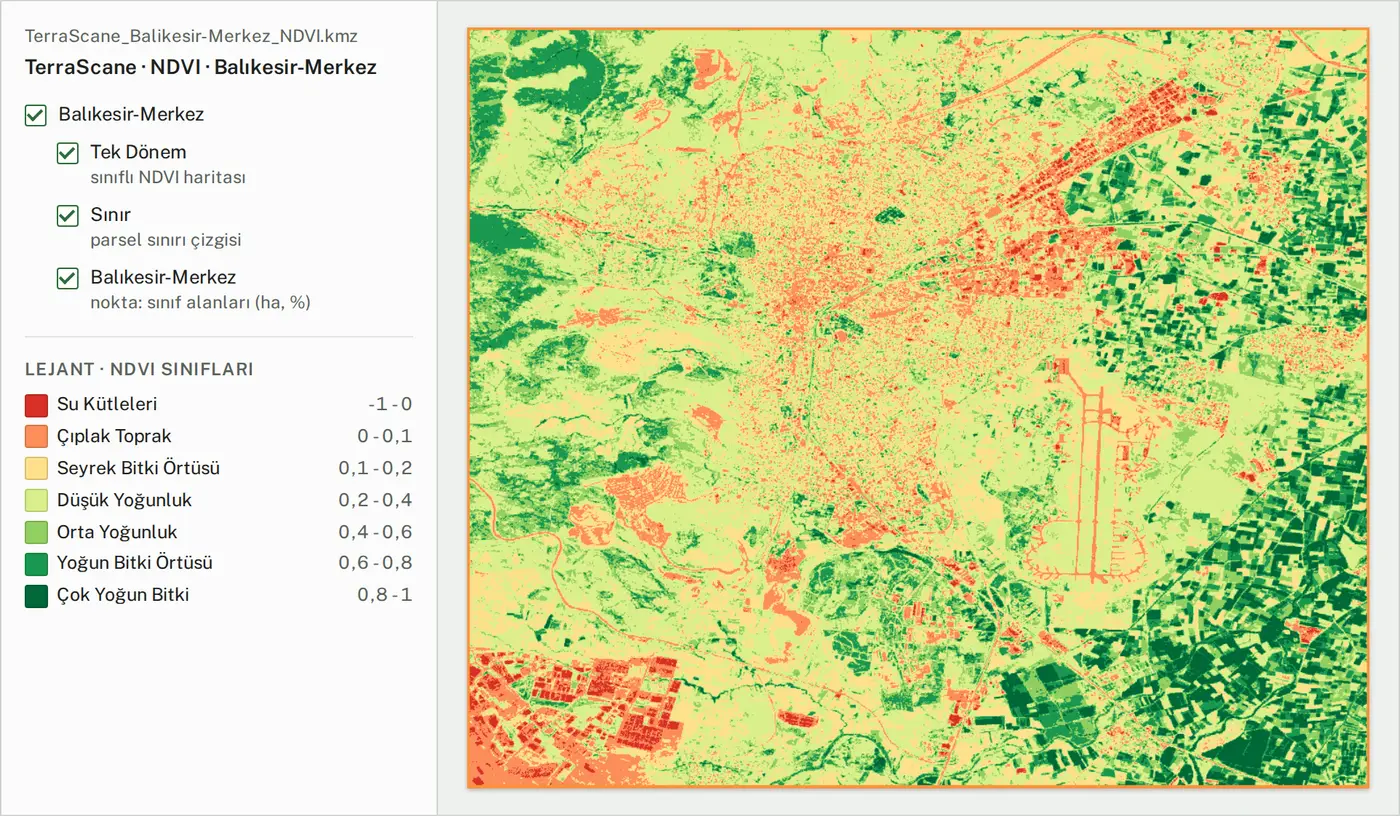Click the title TerraScane · NDVI · Balıkesir-Merkez
This screenshot has height=816, width=1400.
pyautogui.click(x=201, y=68)
